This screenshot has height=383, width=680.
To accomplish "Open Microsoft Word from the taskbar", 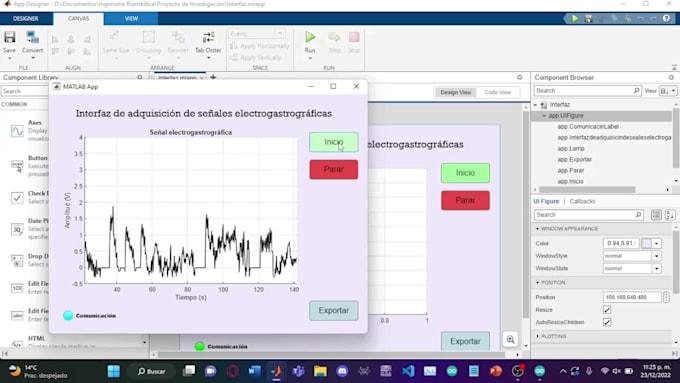I will pyautogui.click(x=255, y=371).
